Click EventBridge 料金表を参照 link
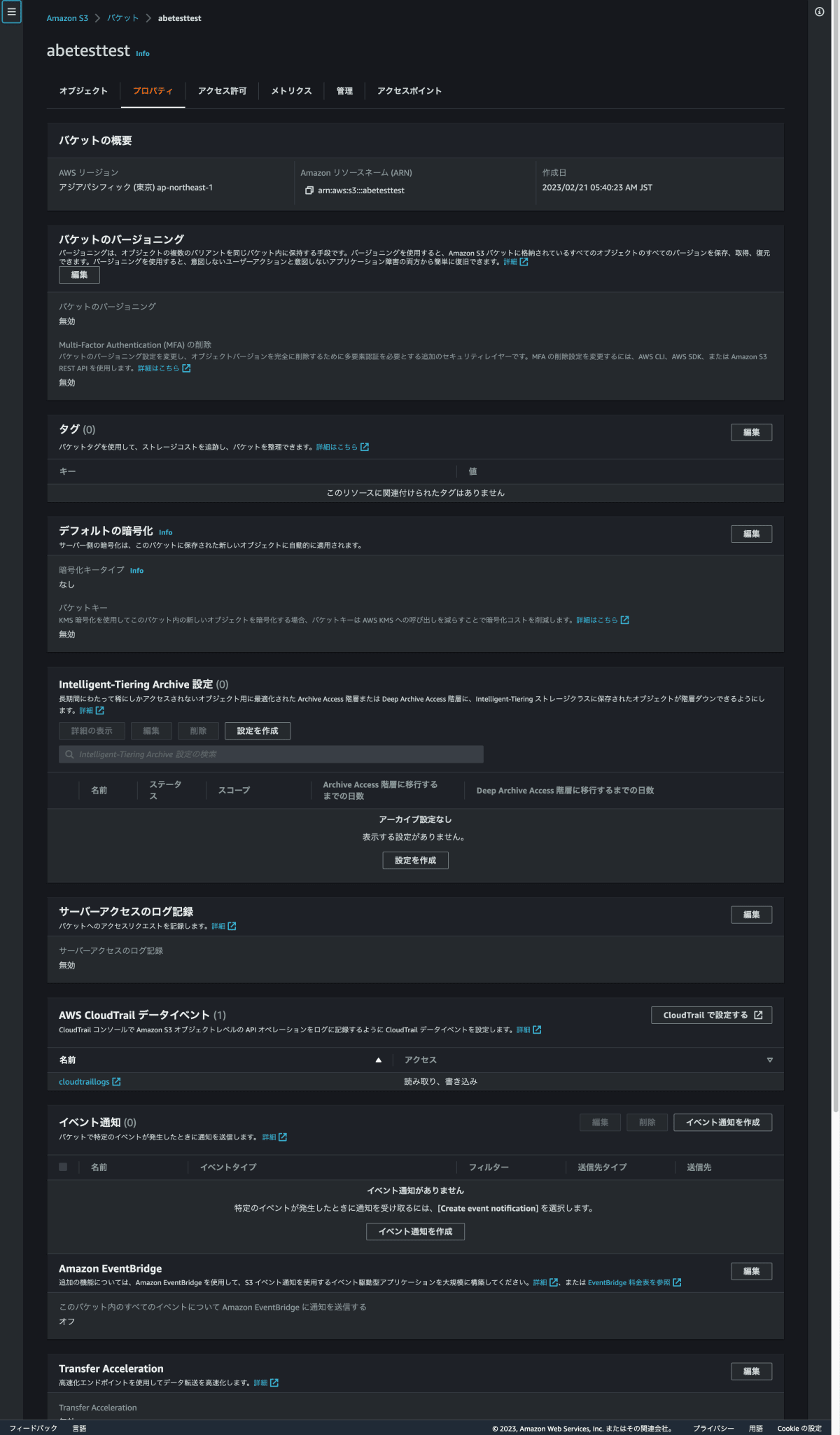 click(629, 1282)
